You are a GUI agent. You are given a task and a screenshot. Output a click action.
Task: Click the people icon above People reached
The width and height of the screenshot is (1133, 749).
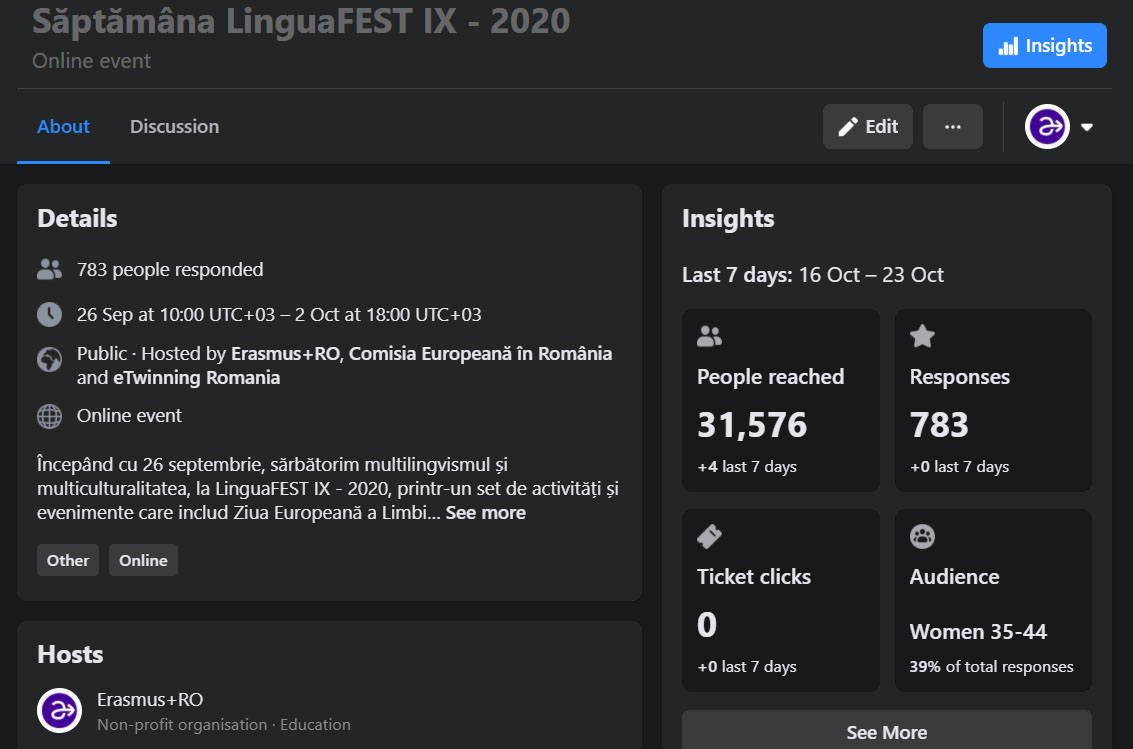(709, 337)
